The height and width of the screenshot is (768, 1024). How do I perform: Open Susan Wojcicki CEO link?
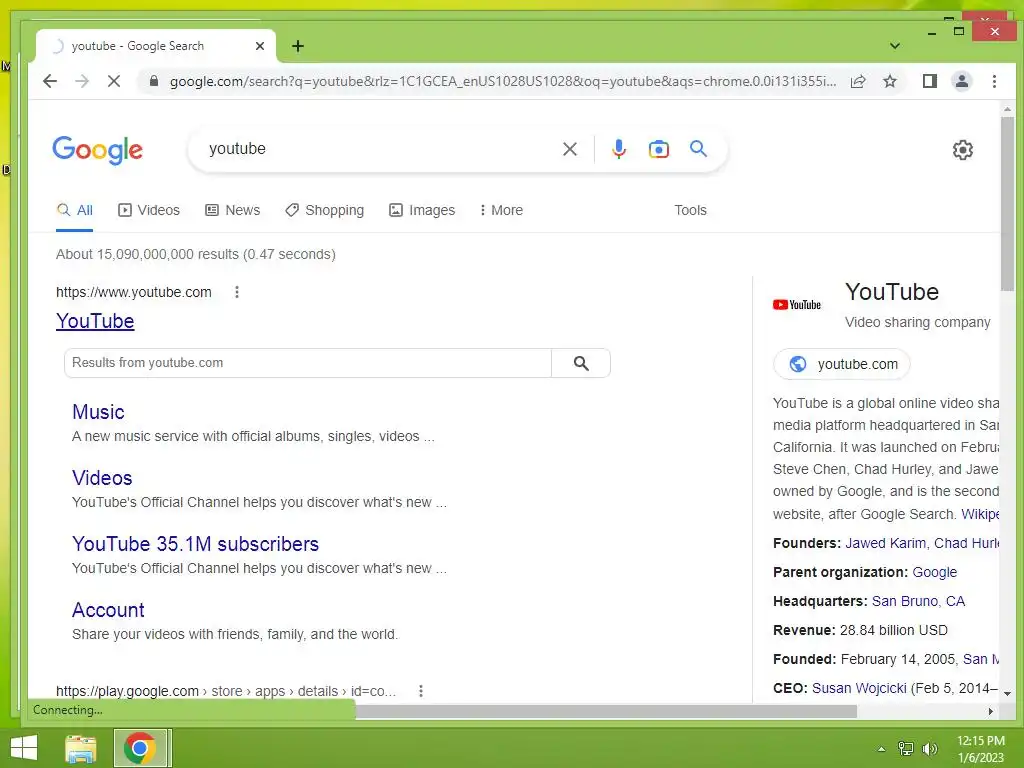pos(859,688)
